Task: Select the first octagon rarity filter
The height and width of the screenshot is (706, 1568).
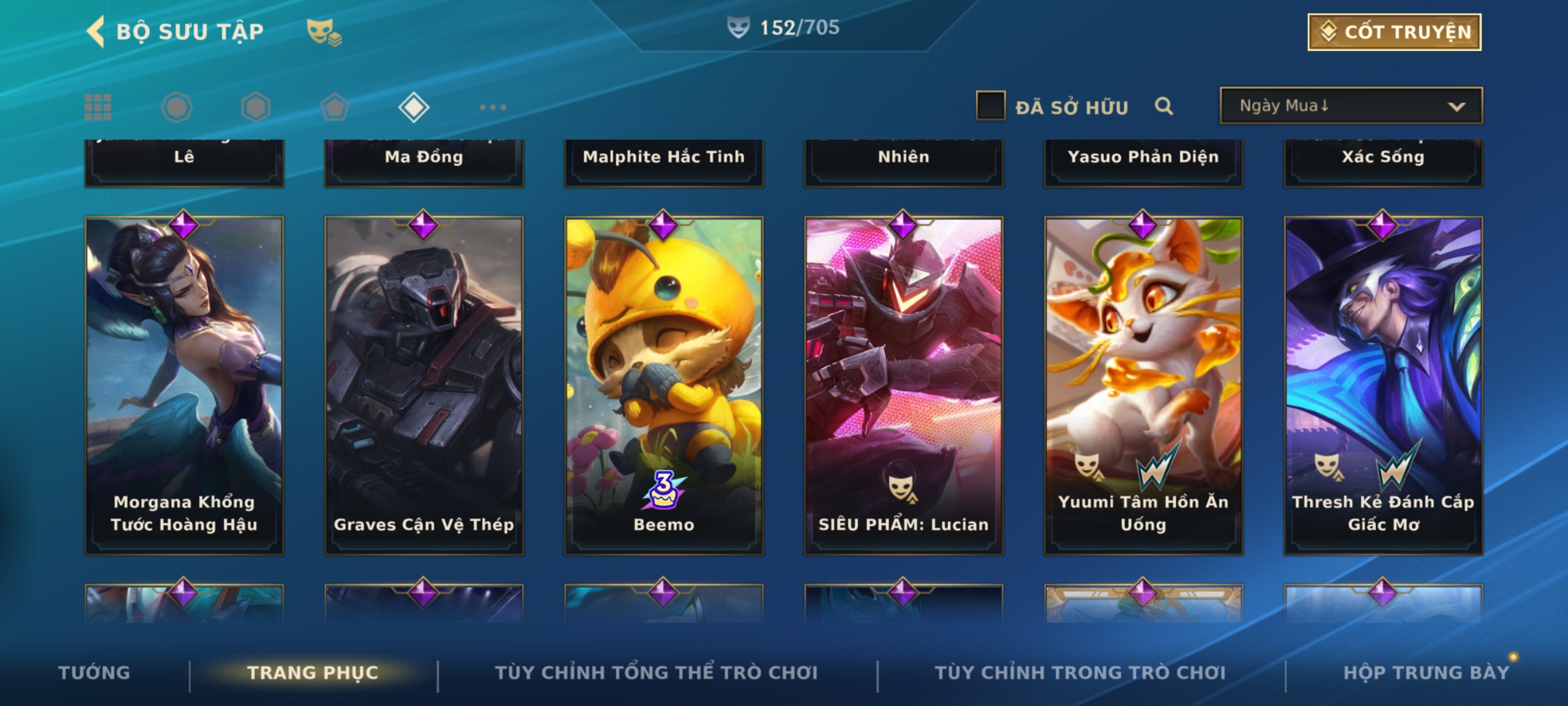Action: coord(176,107)
